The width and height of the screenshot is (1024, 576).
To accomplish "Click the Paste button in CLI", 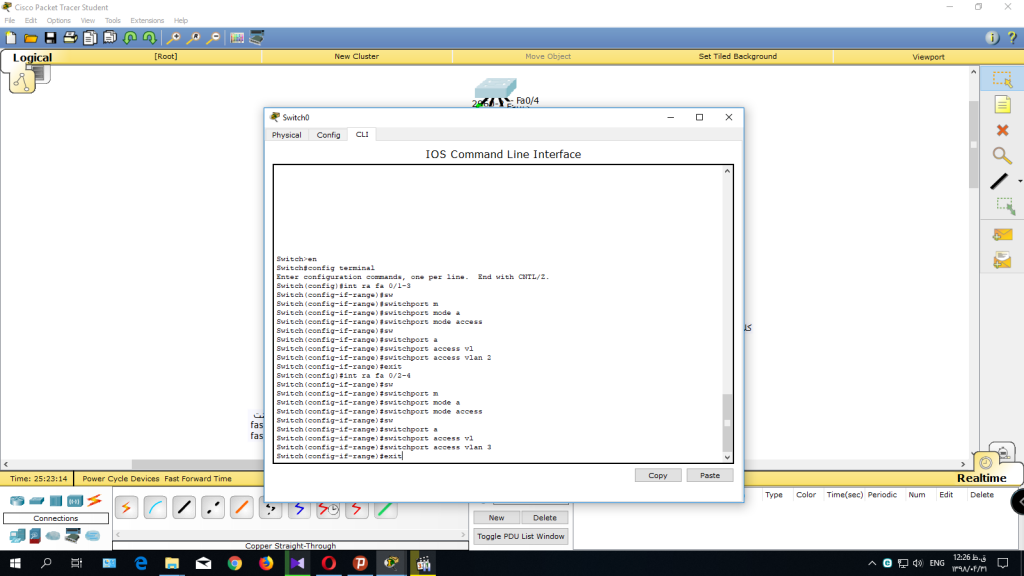I will click(710, 475).
